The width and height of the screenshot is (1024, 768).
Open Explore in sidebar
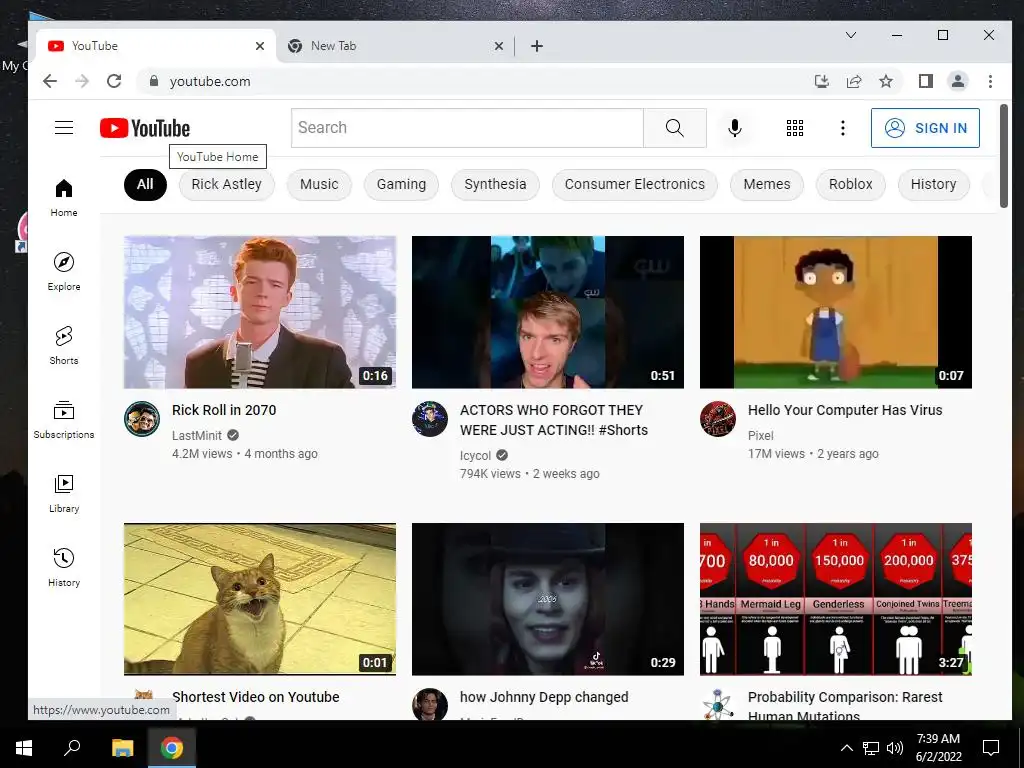pyautogui.click(x=64, y=272)
